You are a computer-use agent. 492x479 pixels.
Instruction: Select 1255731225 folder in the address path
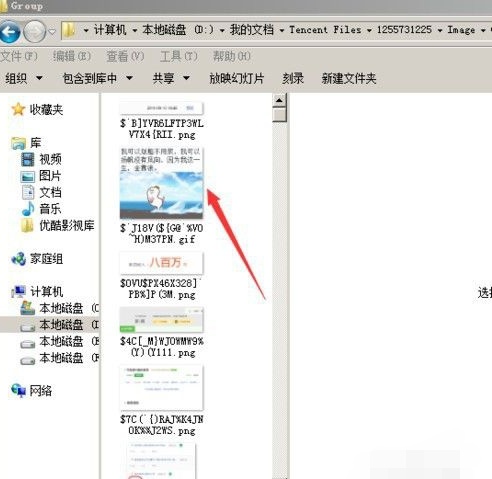point(404,30)
